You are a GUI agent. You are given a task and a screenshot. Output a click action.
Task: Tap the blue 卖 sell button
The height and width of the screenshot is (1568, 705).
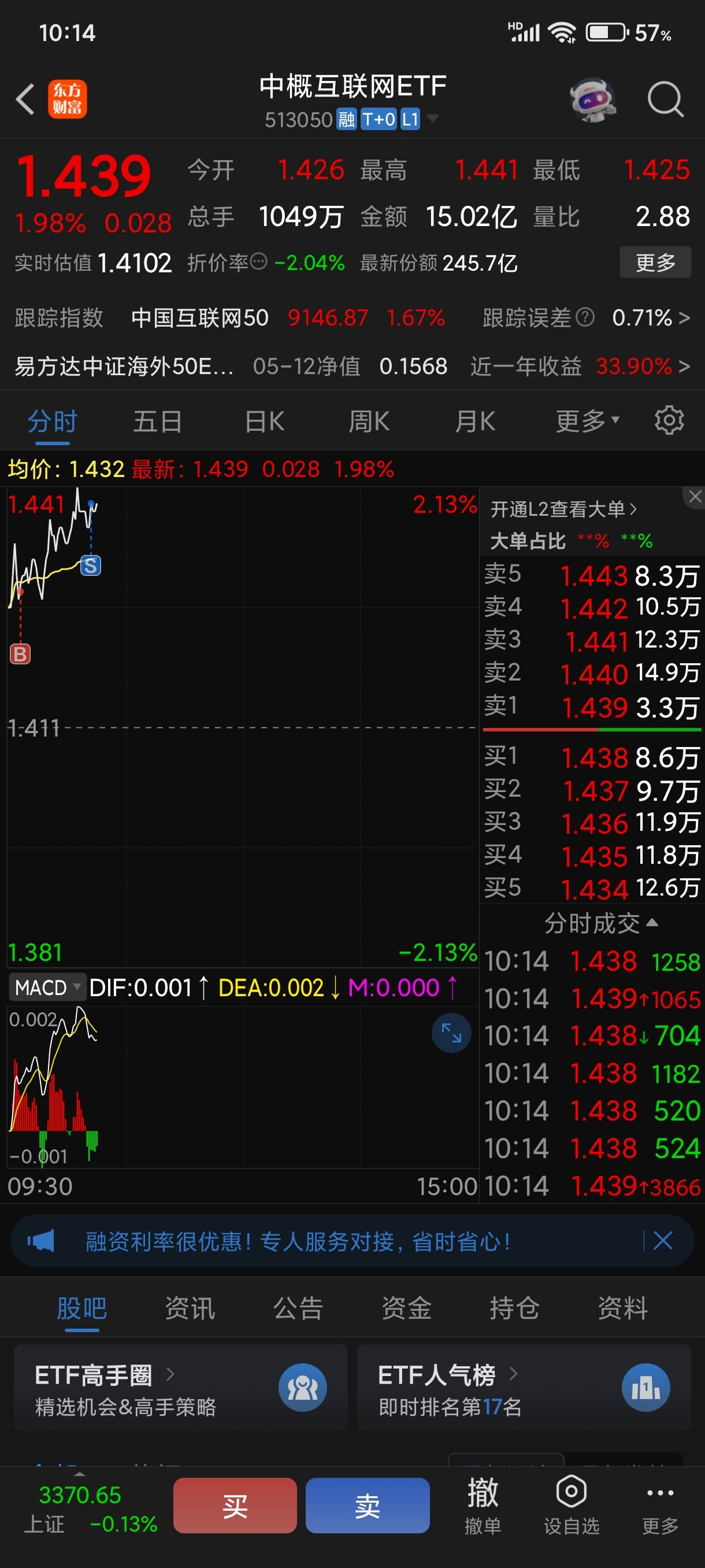coord(368,1506)
